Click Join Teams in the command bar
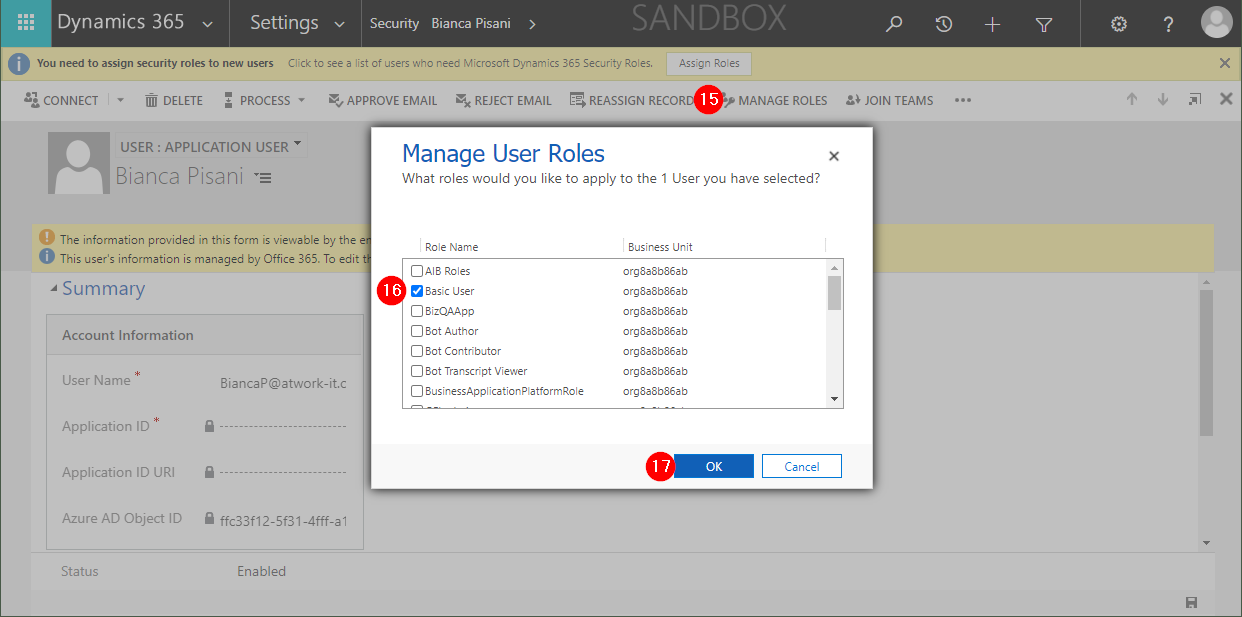Image resolution: width=1242 pixels, height=617 pixels. coord(889,100)
